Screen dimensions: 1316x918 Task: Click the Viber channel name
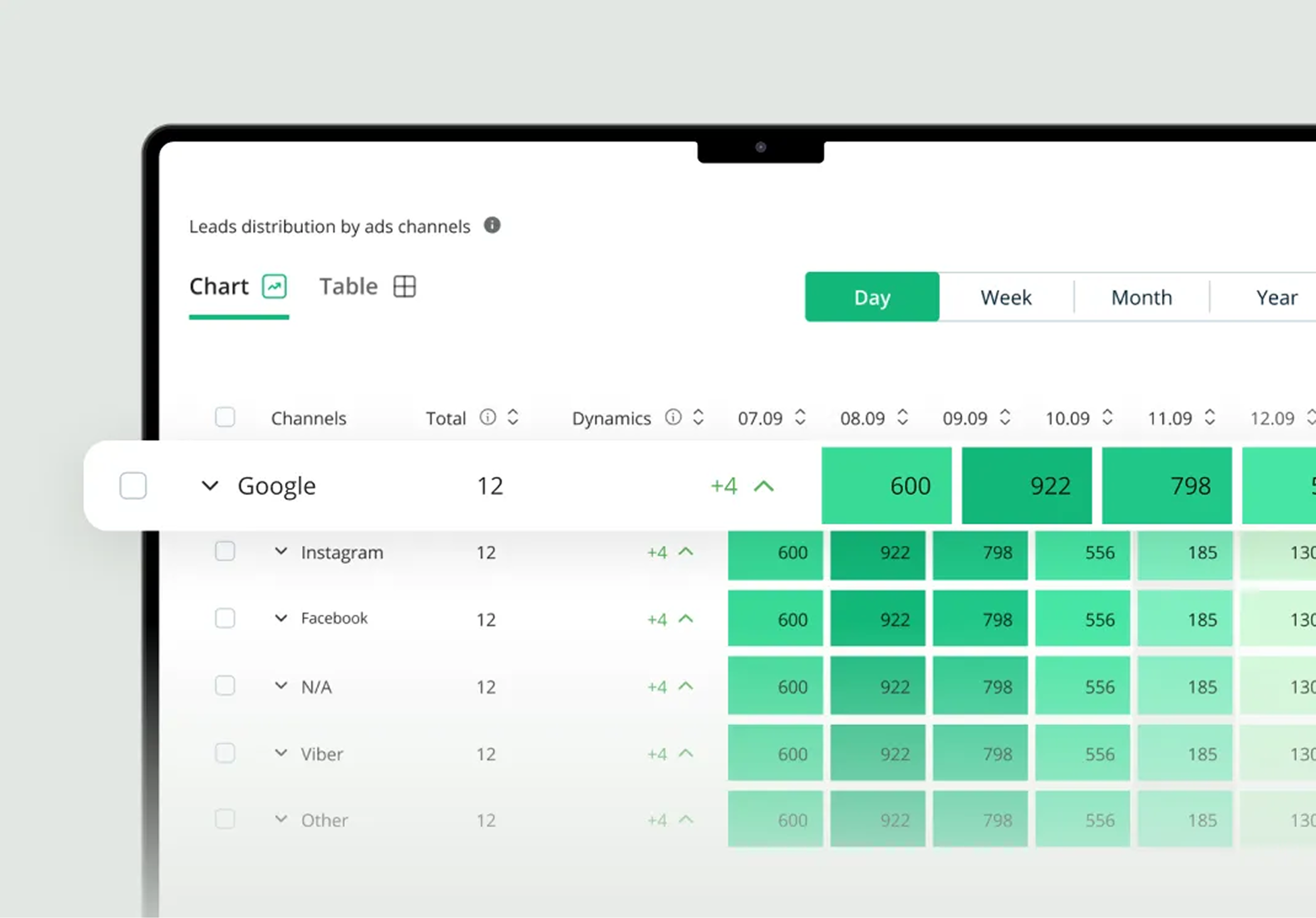[x=322, y=753]
